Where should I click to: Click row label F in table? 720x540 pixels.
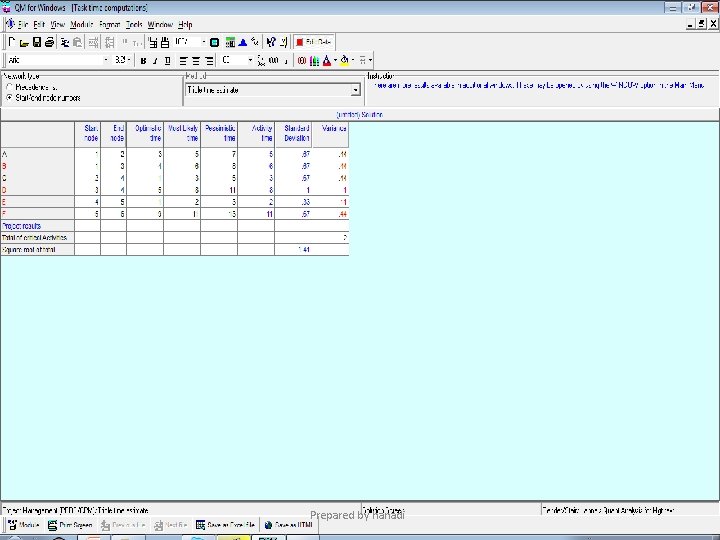[x=37, y=214]
